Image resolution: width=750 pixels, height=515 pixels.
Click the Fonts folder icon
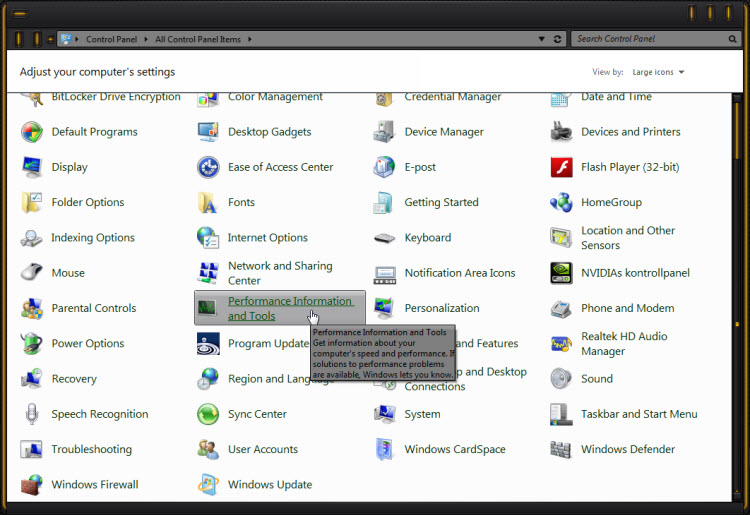pyautogui.click(x=208, y=202)
